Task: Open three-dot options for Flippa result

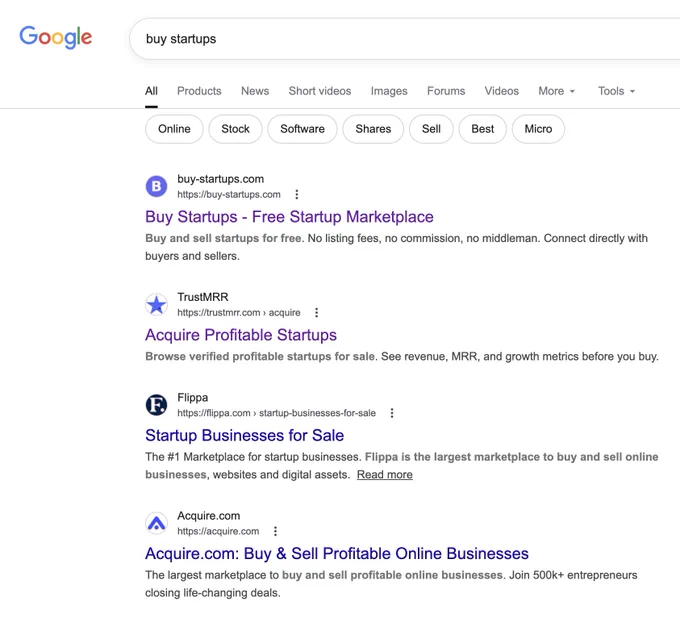Action: (392, 413)
